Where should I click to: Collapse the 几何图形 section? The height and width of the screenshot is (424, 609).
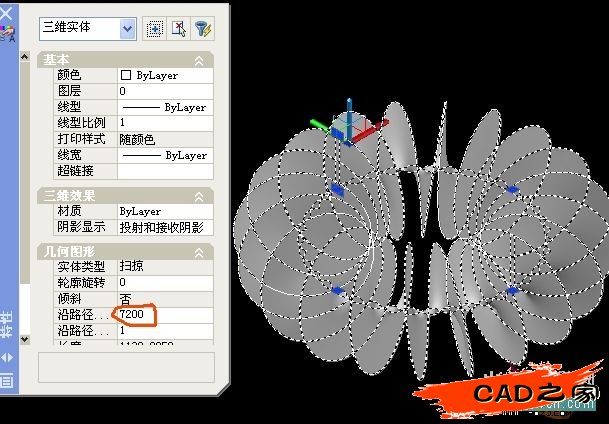[x=198, y=250]
